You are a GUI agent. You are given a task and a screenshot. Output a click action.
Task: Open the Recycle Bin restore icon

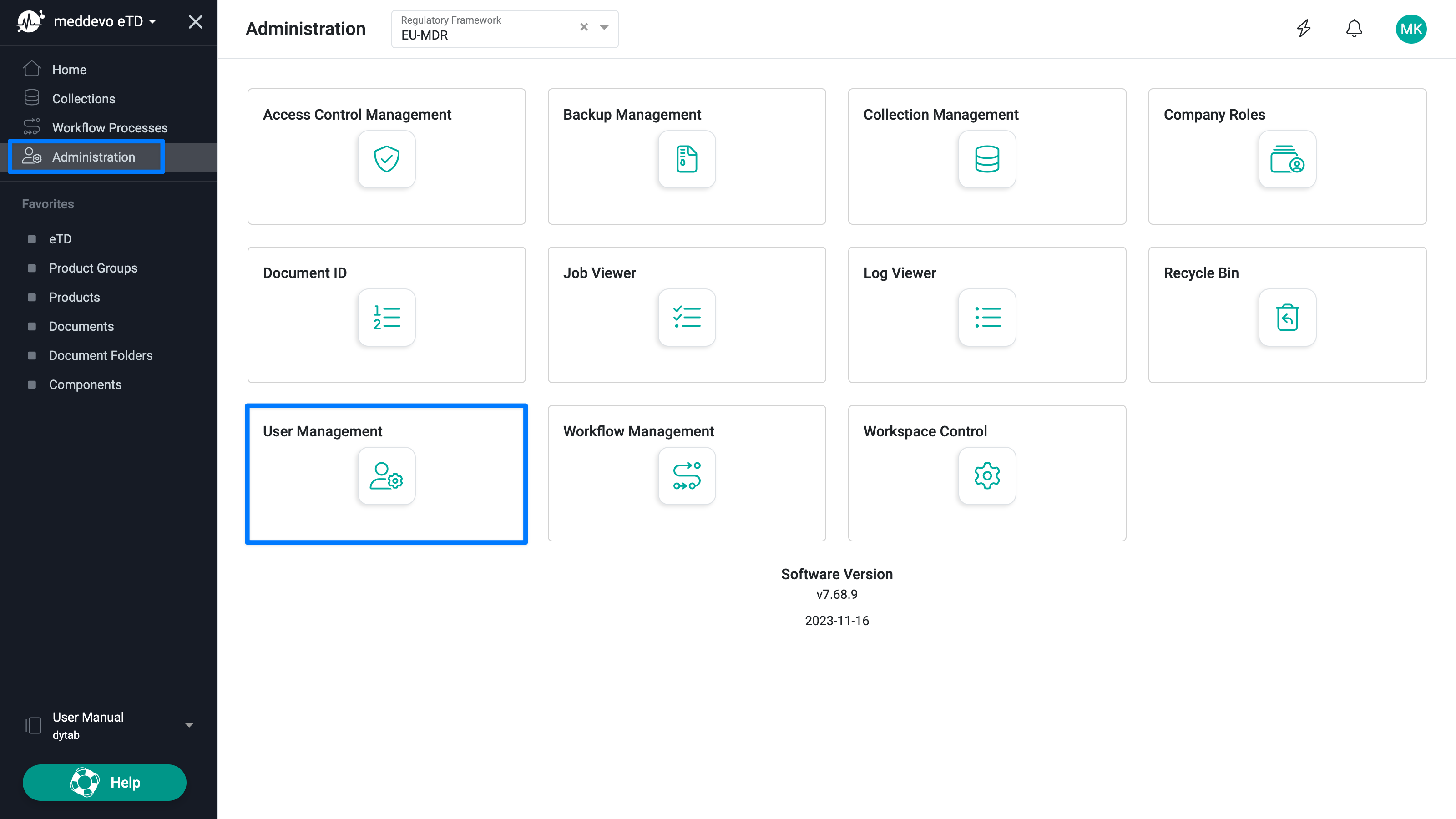click(x=1287, y=317)
